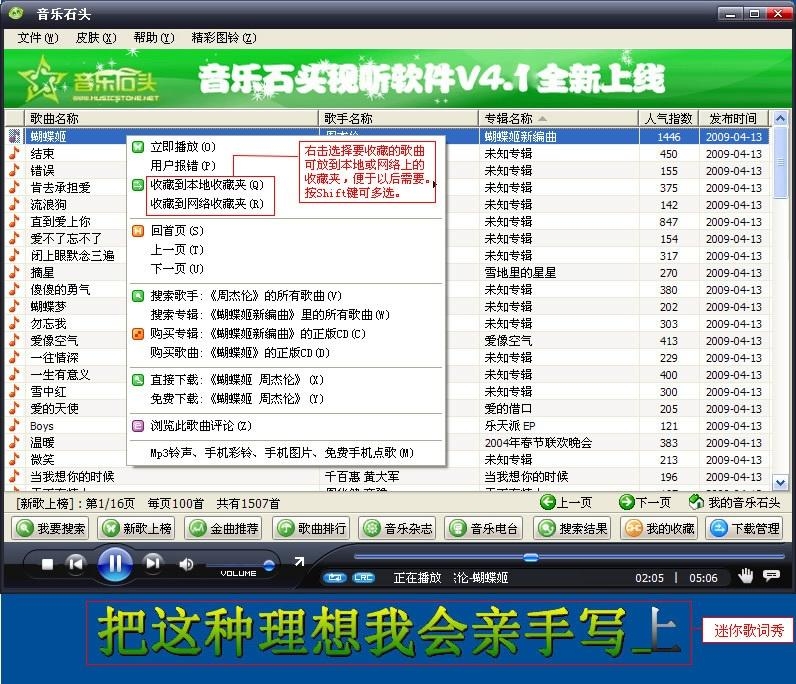796x684 pixels.
Task: Open the 皮肤 menu
Action: [x=95, y=38]
